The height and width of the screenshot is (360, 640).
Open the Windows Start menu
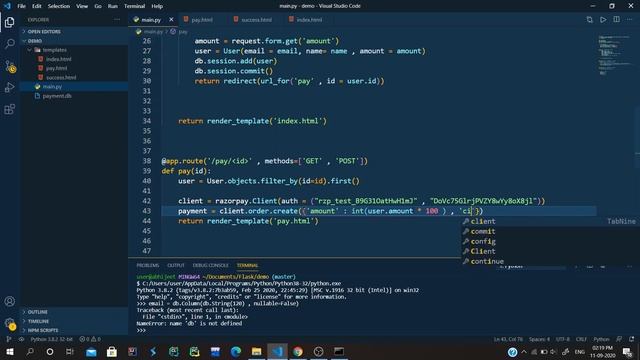[9, 351]
